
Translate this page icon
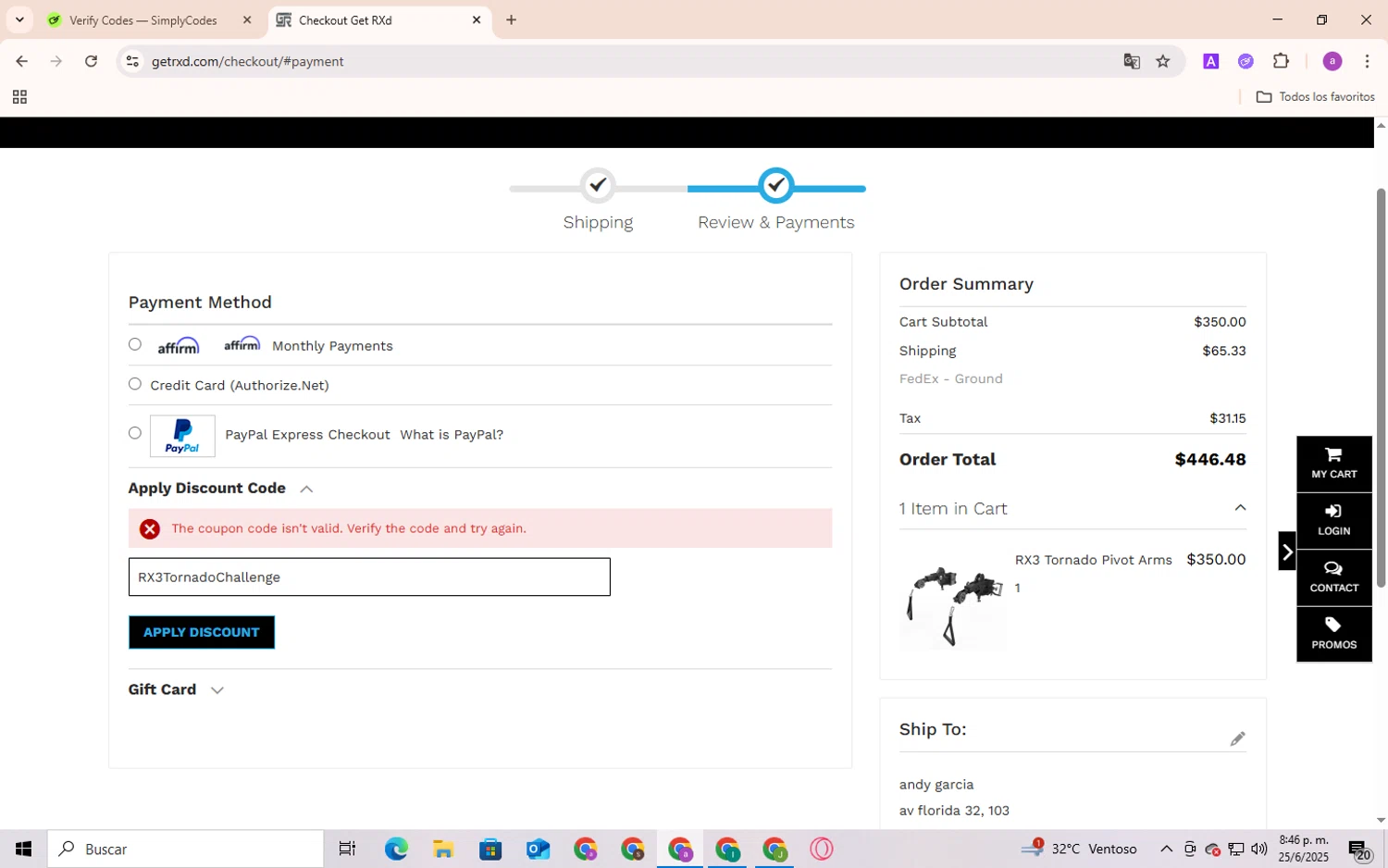point(1132,61)
